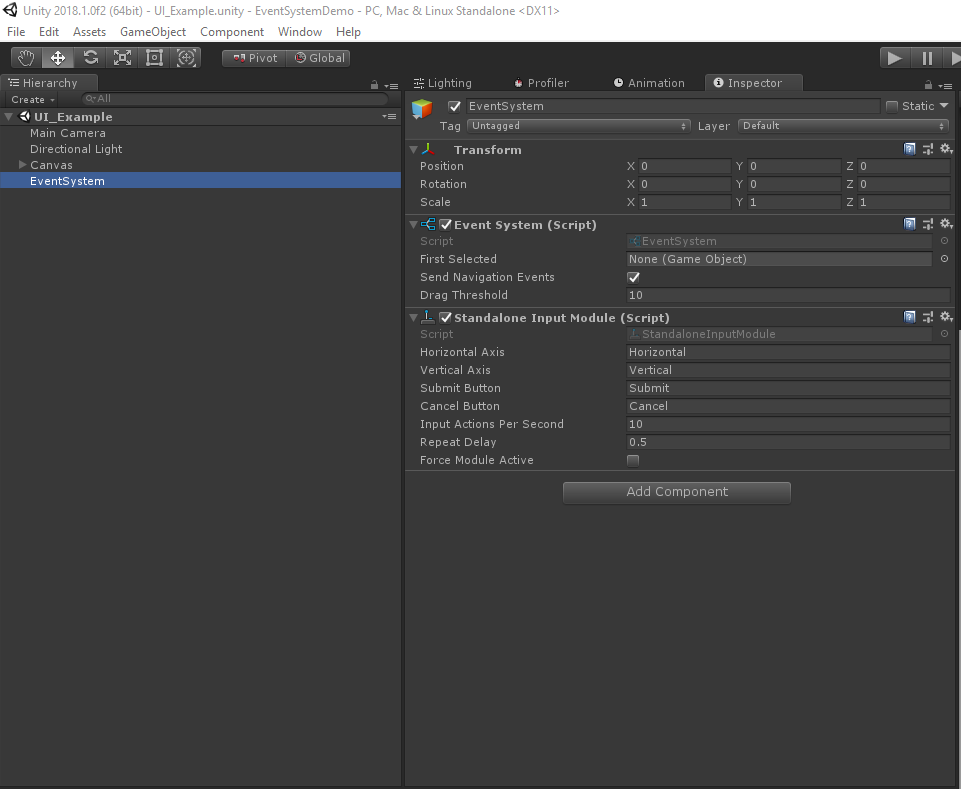Open the Layer dropdown showing Default

(x=842, y=125)
